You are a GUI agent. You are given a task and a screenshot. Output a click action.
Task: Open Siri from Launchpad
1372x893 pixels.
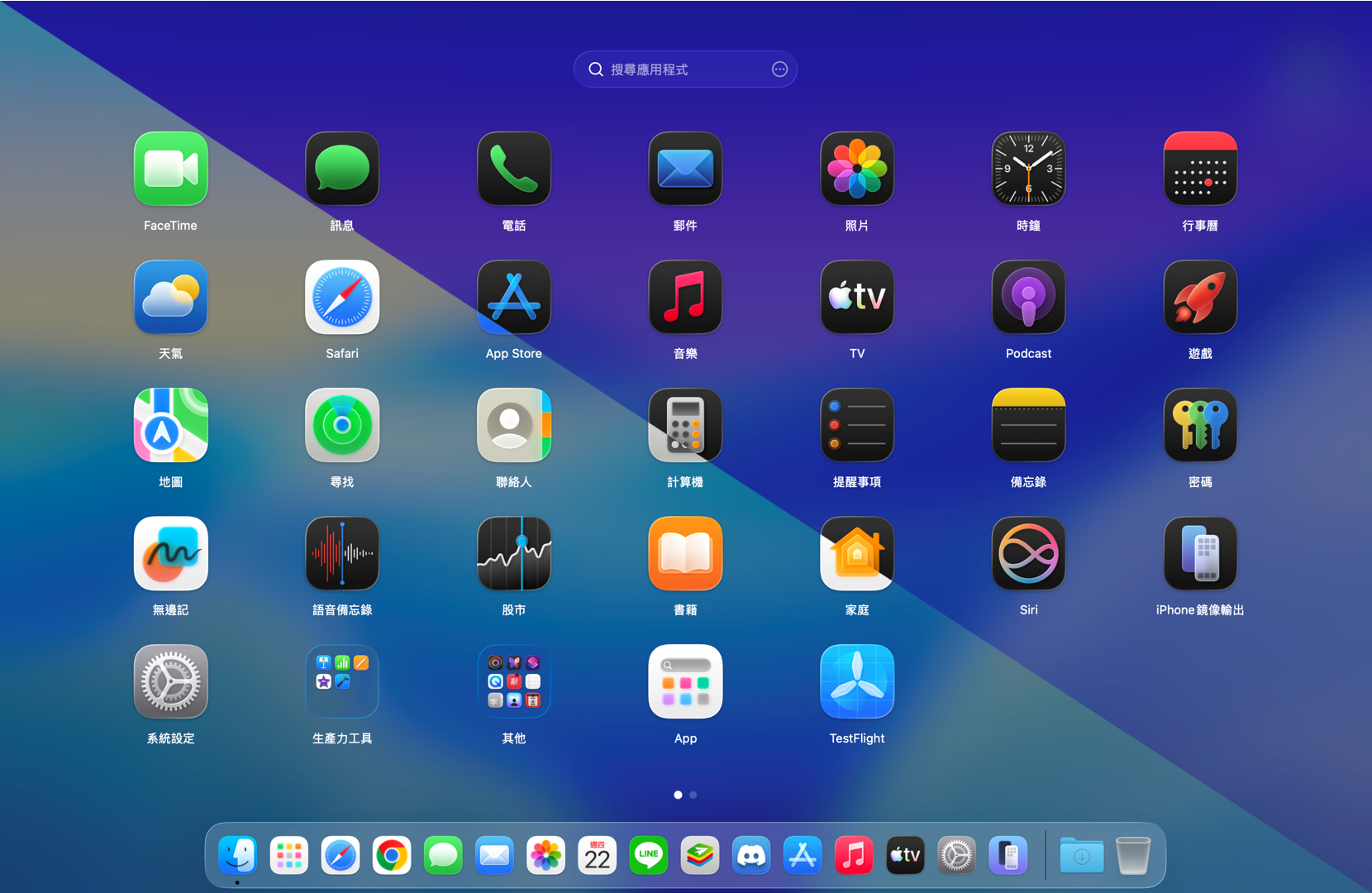click(1027, 553)
